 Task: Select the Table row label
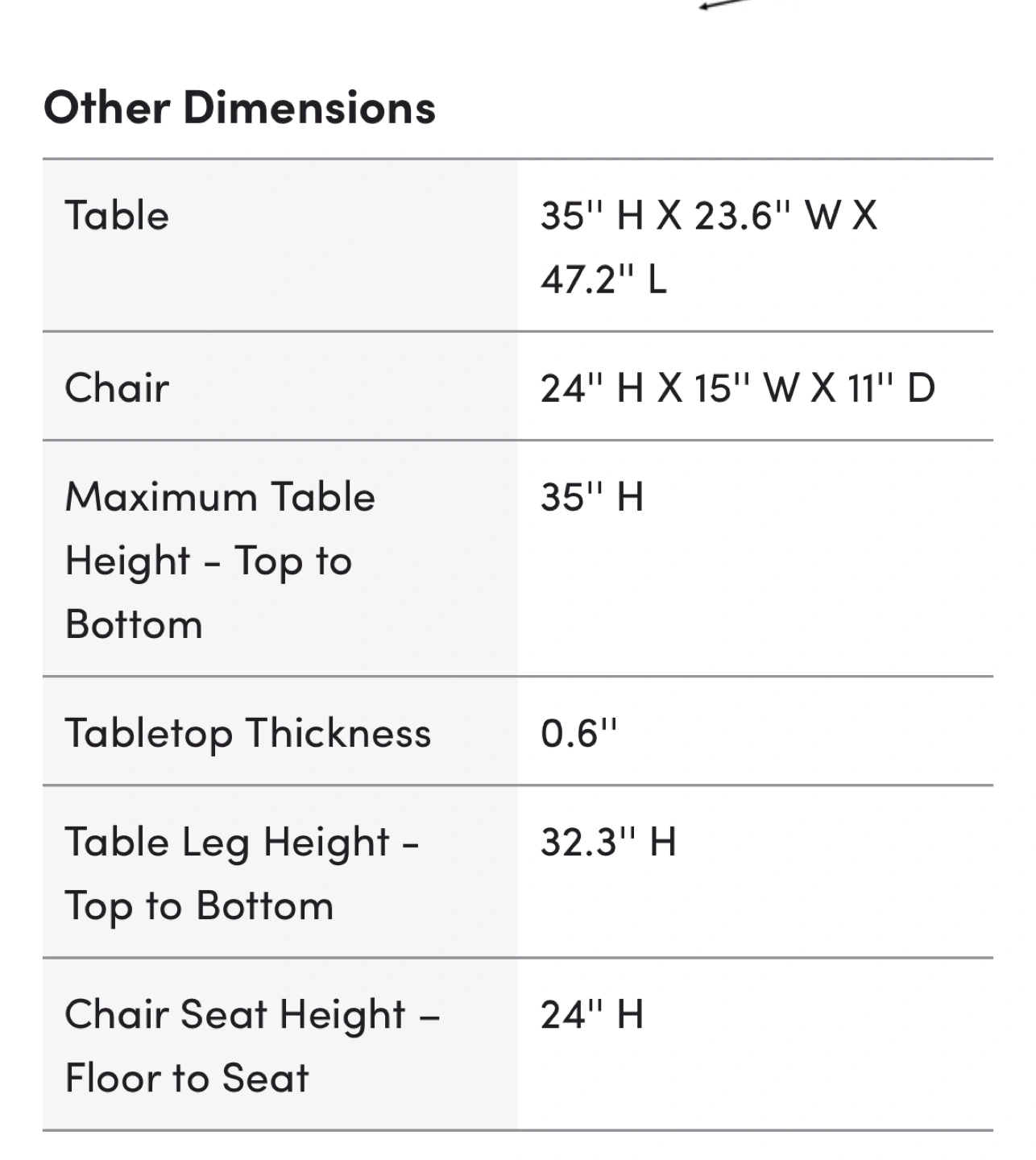(117, 216)
